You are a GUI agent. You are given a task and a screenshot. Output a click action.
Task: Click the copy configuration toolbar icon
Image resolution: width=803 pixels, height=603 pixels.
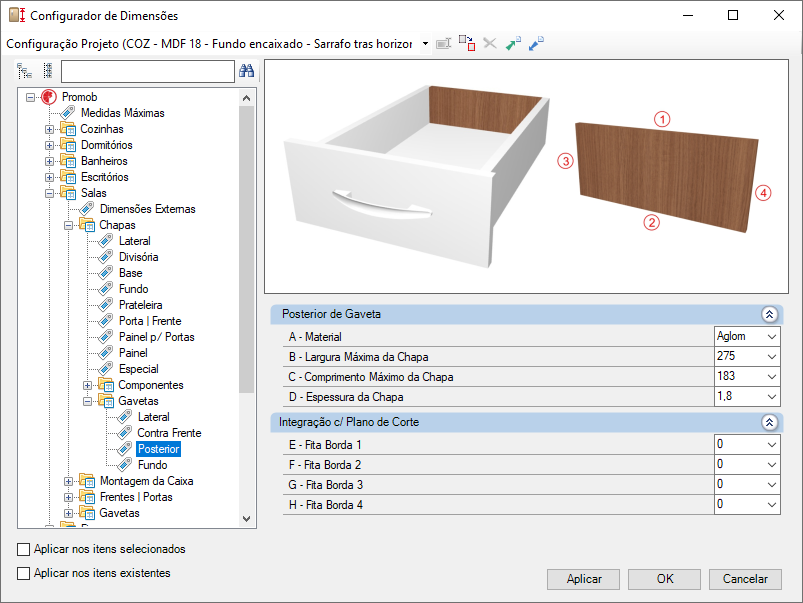(x=467, y=43)
